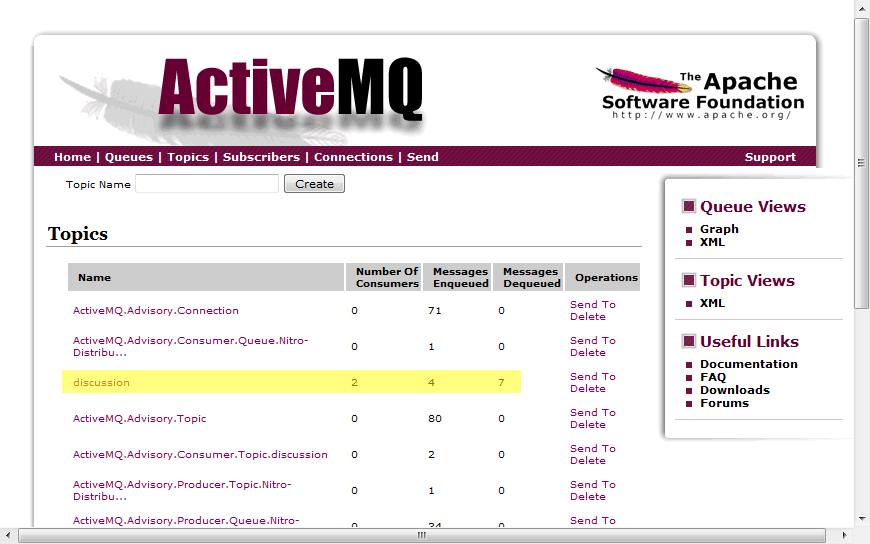Open the XML link under Topic Views
The width and height of the screenshot is (870, 544).
click(712, 304)
